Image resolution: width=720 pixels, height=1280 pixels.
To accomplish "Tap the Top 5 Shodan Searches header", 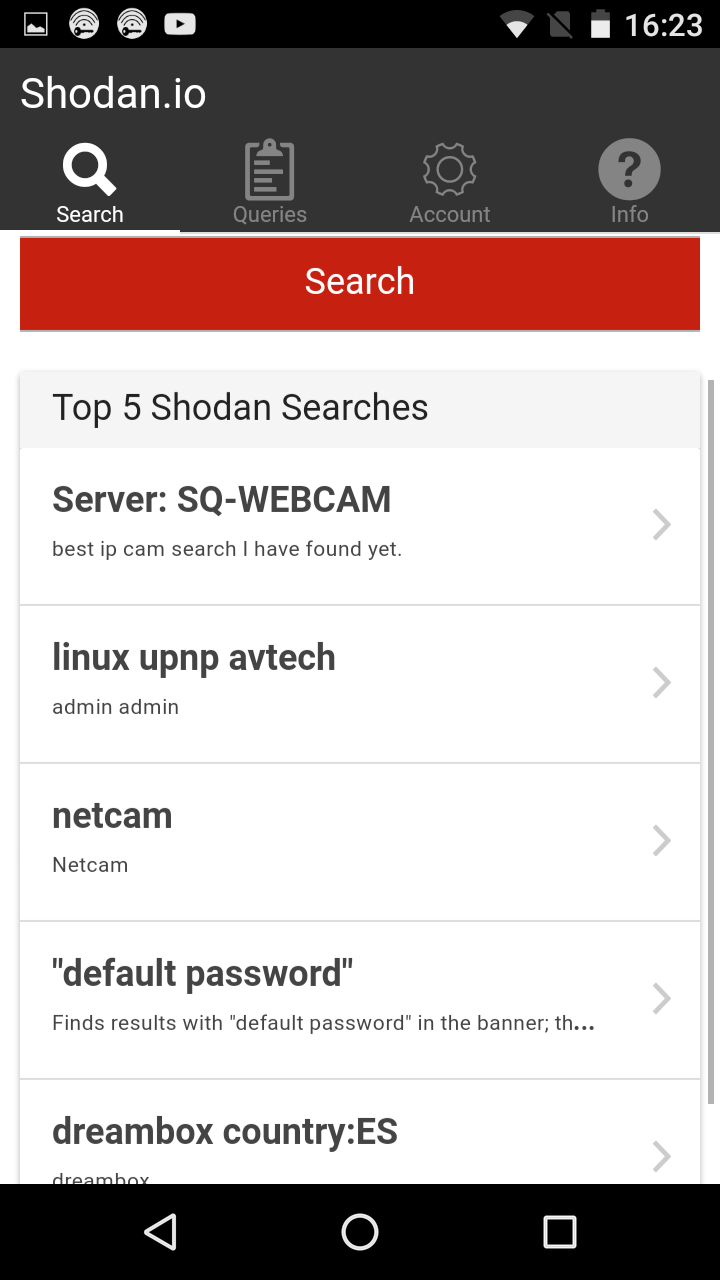I will pyautogui.click(x=240, y=408).
